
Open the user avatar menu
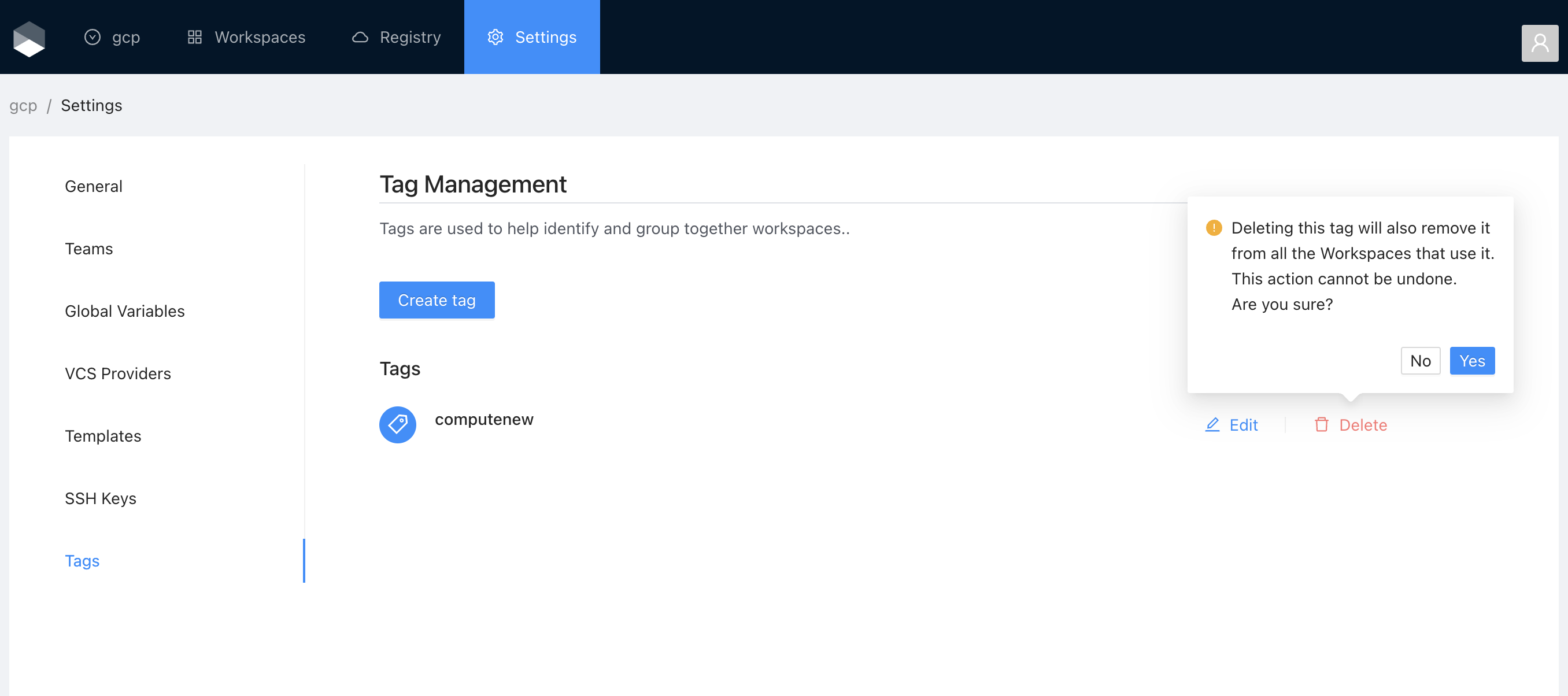tap(1540, 43)
